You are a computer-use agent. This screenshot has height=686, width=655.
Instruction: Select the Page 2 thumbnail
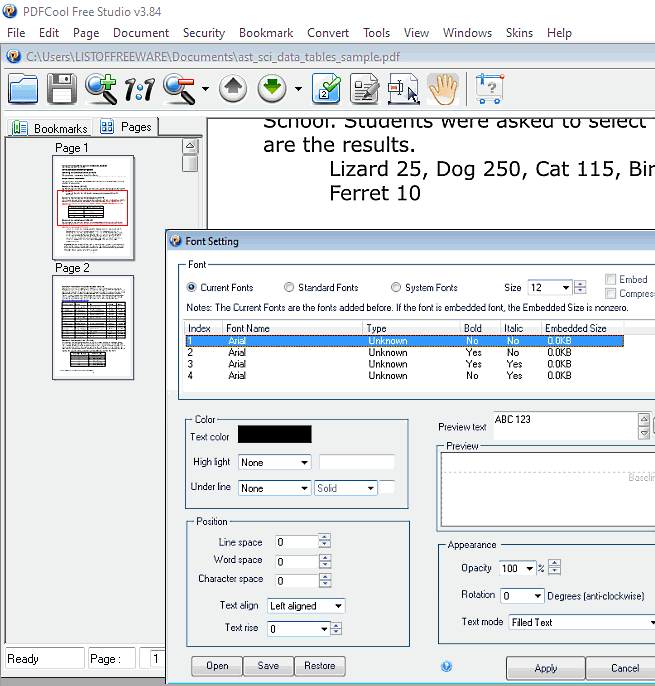click(x=93, y=327)
